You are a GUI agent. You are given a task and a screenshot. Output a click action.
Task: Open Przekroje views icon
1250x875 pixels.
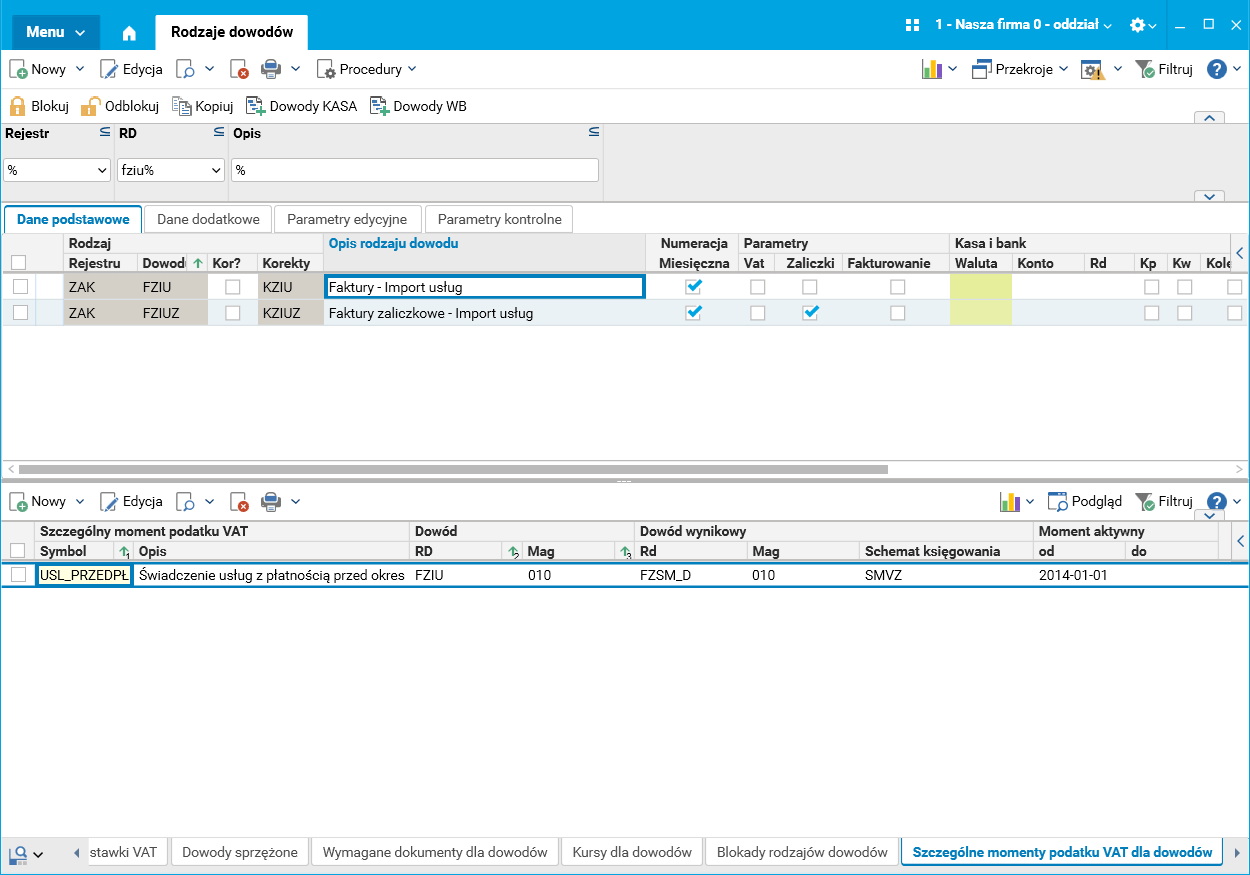click(x=982, y=69)
